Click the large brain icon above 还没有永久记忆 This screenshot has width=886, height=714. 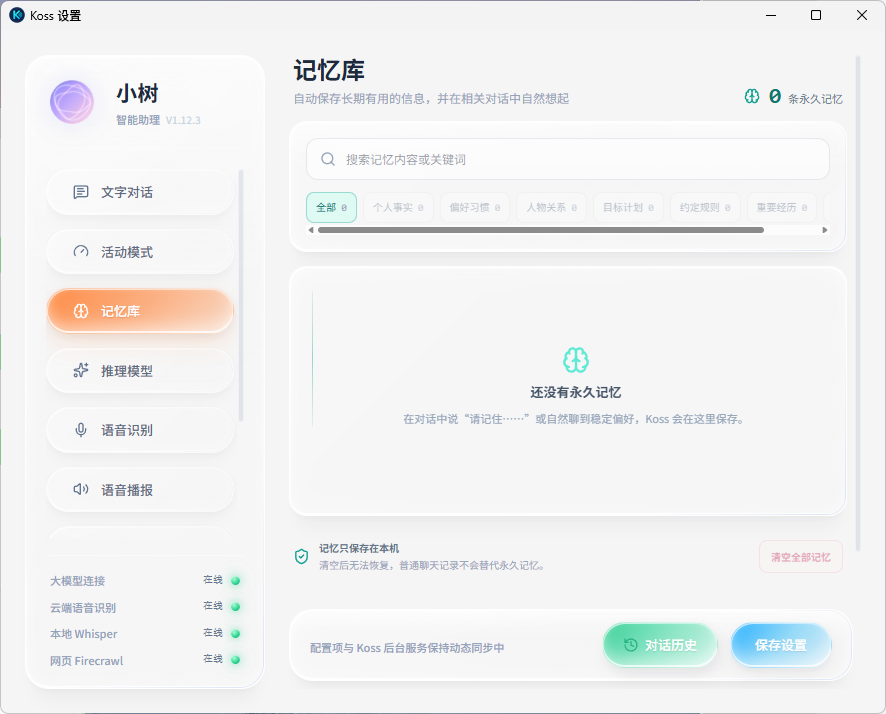576,360
